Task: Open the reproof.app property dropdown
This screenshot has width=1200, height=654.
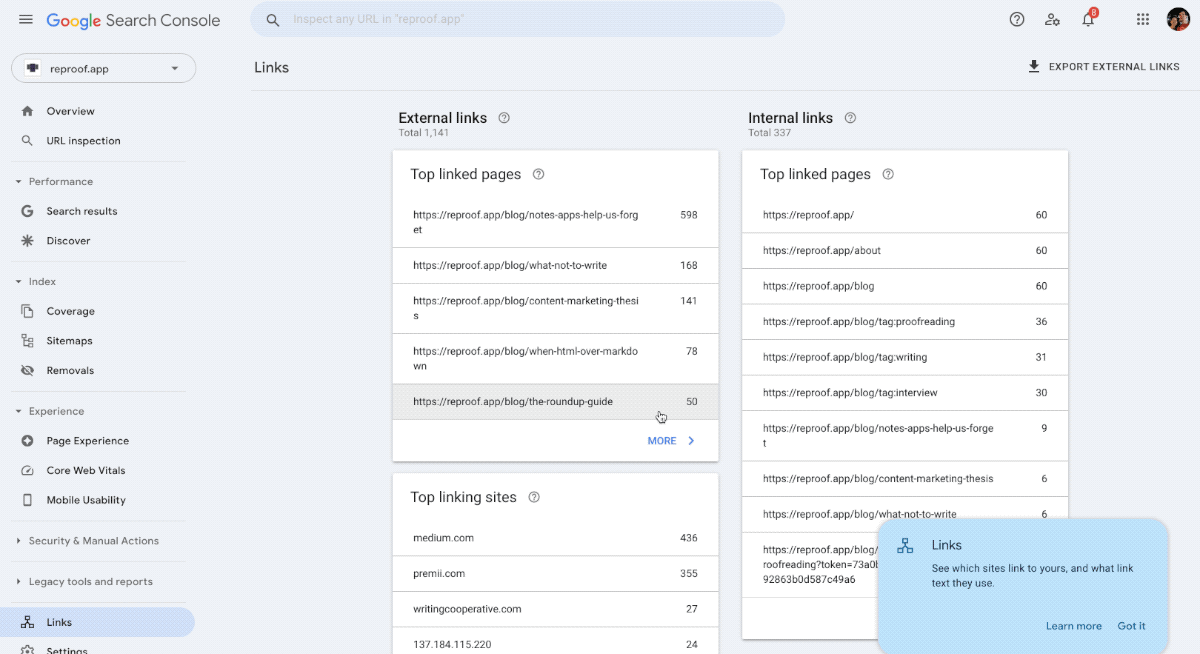Action: 103,68
